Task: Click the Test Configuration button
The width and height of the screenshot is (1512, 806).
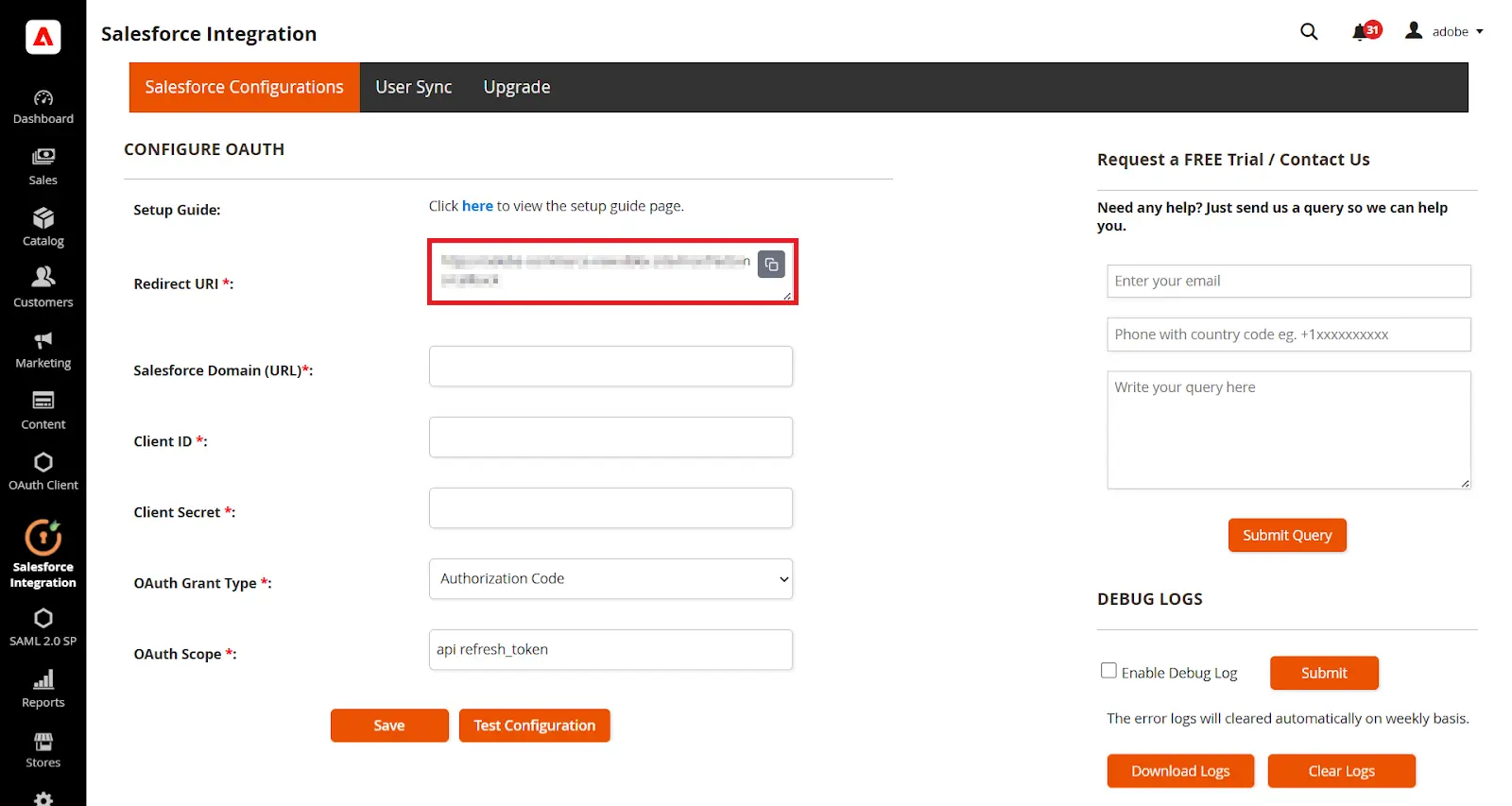Action: point(535,726)
